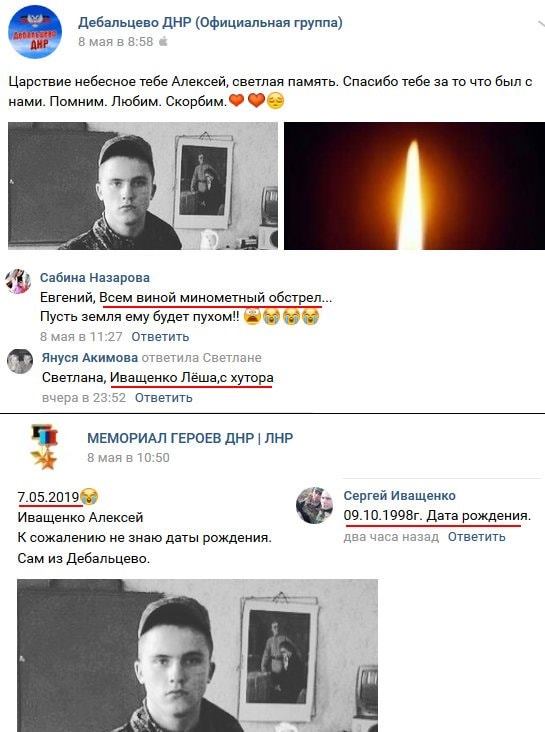This screenshot has width=545, height=732.
Task: Expand the post options chevron at top right
Action: tap(540, 24)
